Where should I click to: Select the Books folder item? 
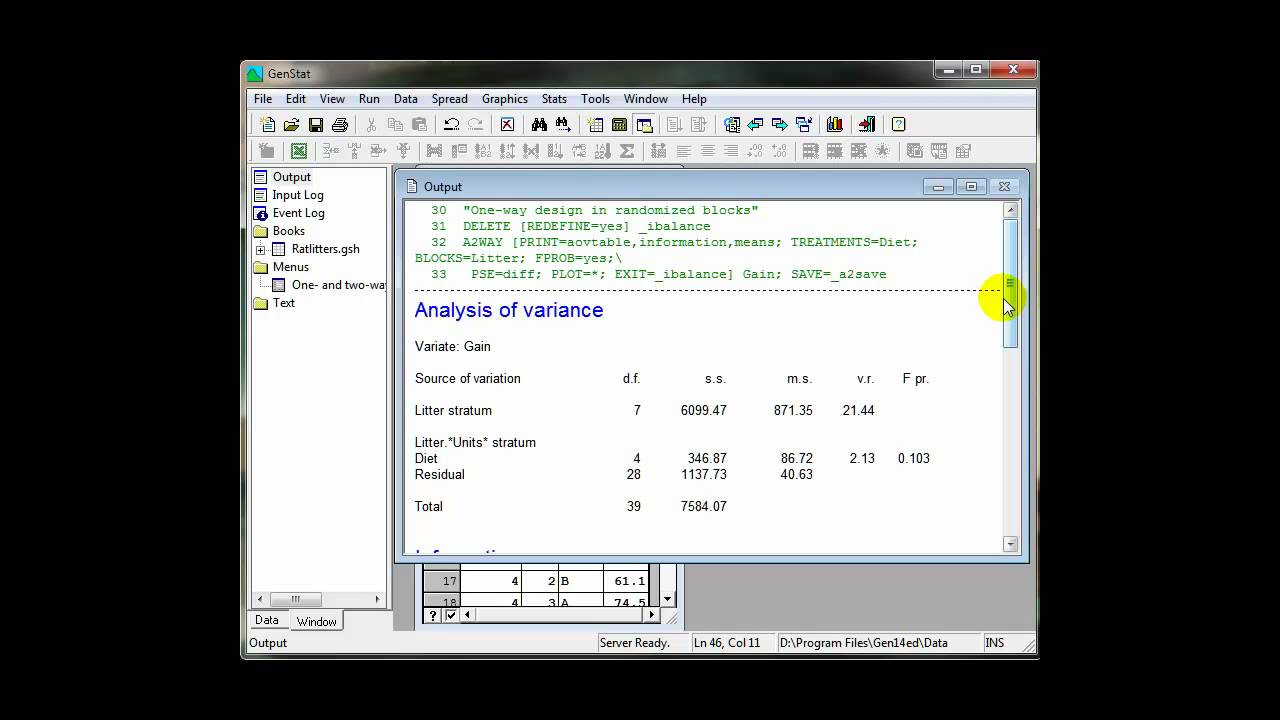point(288,231)
